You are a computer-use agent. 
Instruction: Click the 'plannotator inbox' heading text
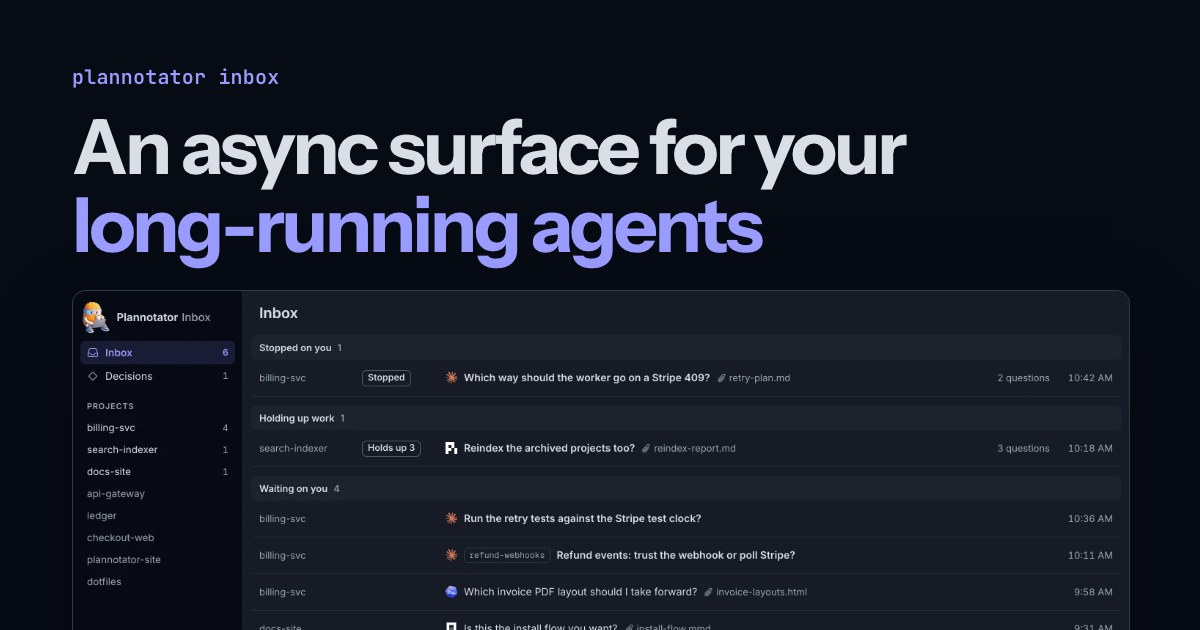click(175, 77)
